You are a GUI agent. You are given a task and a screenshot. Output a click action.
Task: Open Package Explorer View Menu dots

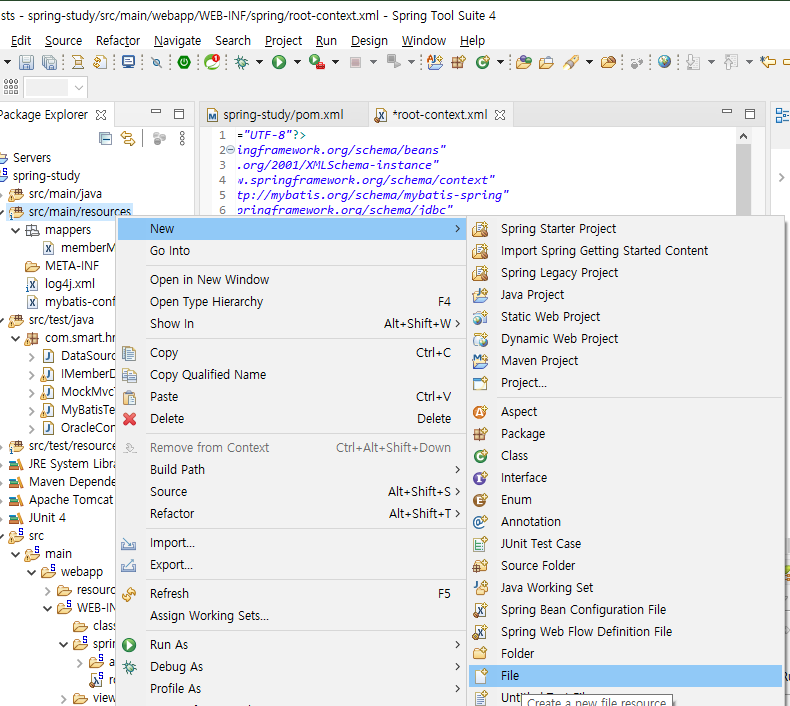tap(182, 138)
